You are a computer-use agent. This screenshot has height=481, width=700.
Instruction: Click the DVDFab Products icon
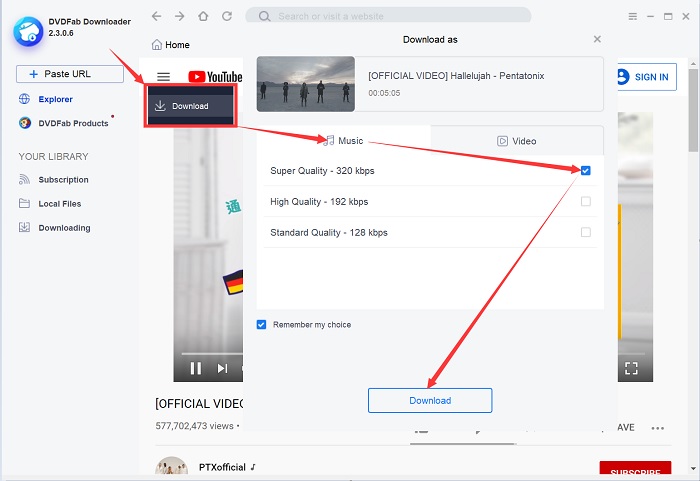[25, 123]
